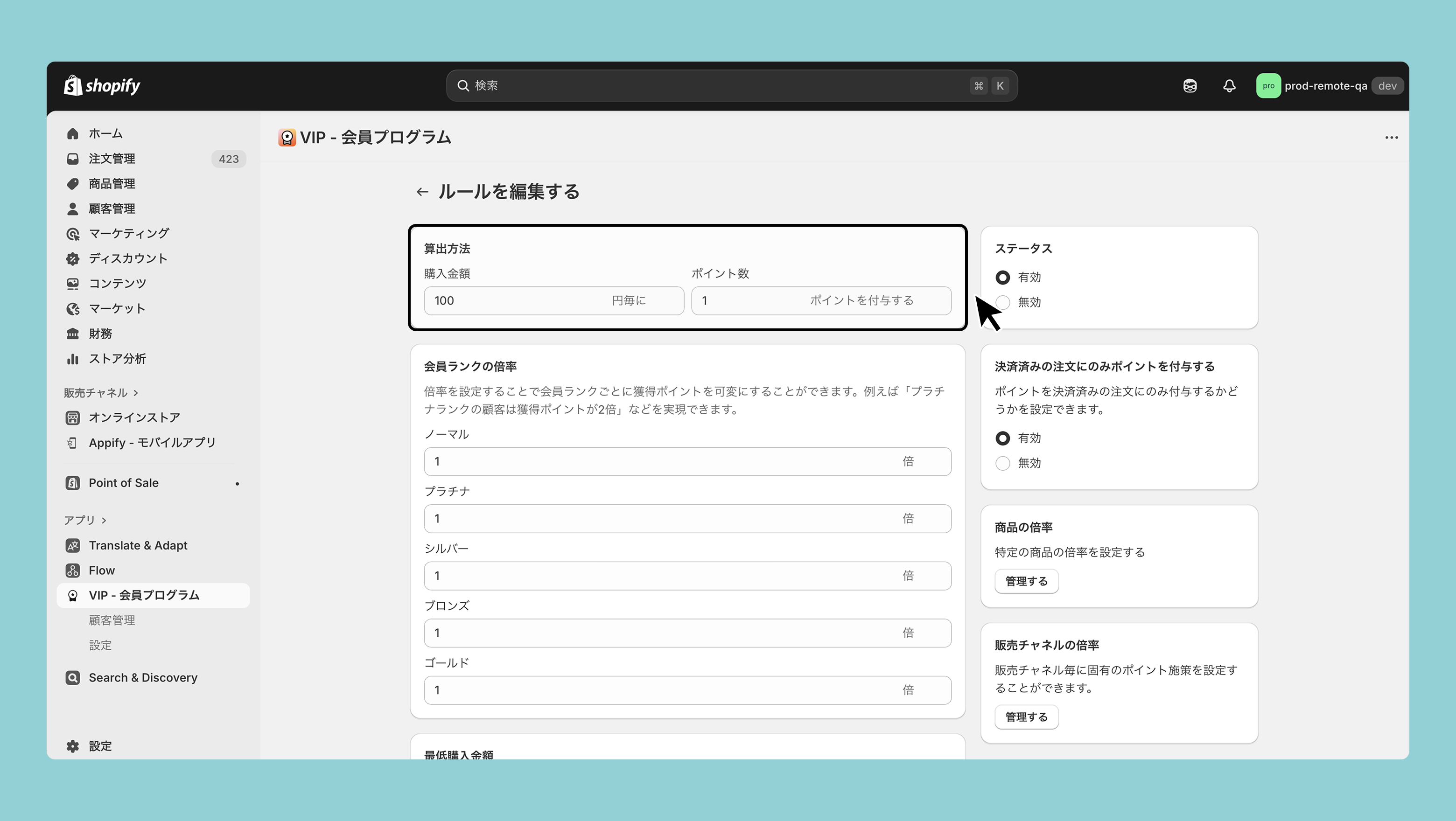Click the back arrow next to ルールを編集する
The height and width of the screenshot is (821, 1456).
click(422, 192)
